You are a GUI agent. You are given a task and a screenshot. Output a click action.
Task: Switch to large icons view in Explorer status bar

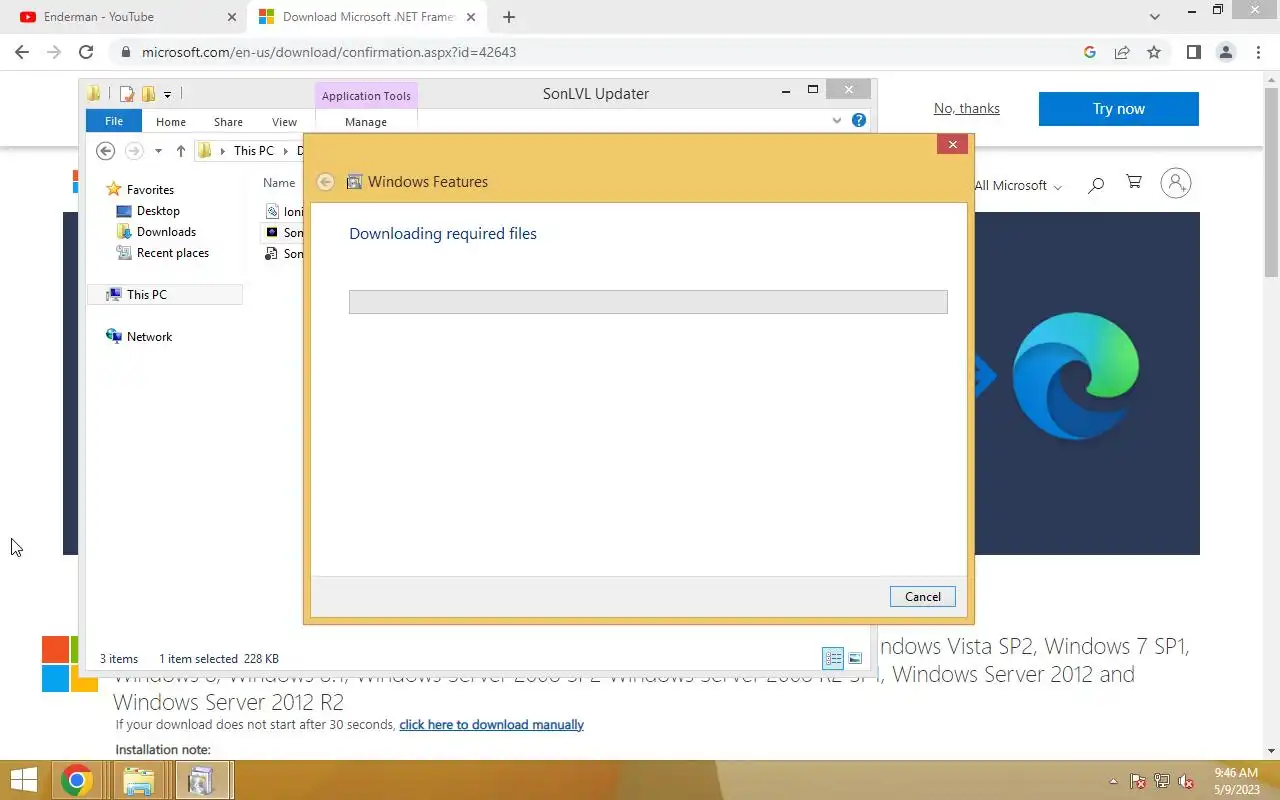point(855,658)
